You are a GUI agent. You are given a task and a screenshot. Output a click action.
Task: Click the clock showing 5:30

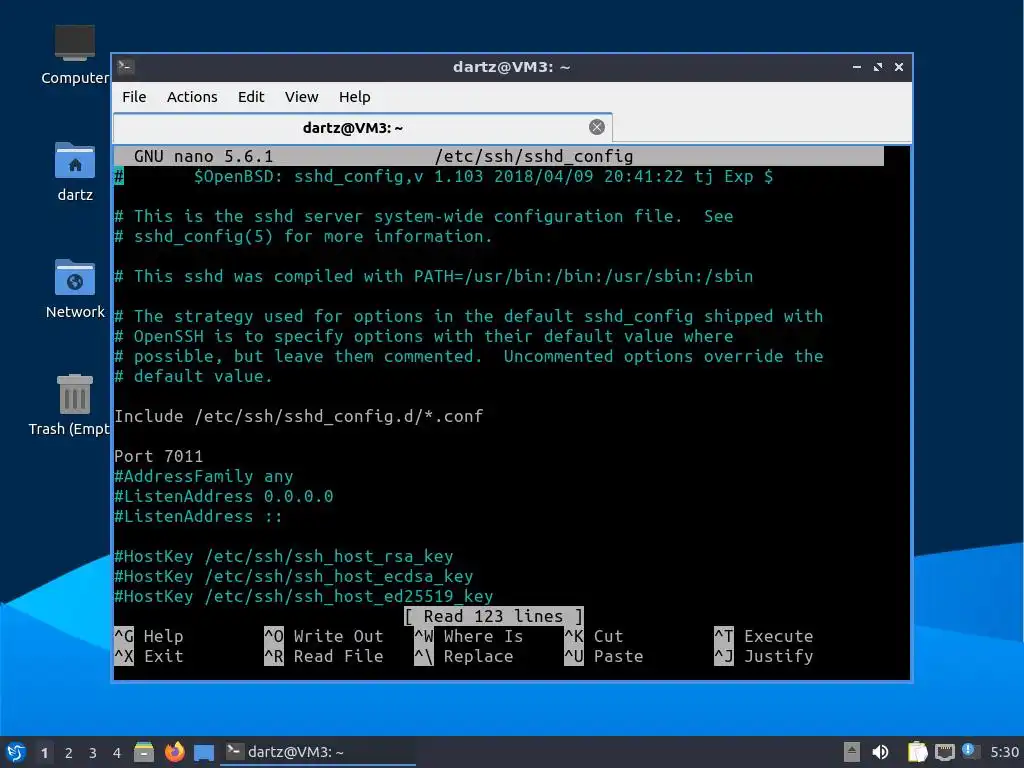coord(1004,752)
